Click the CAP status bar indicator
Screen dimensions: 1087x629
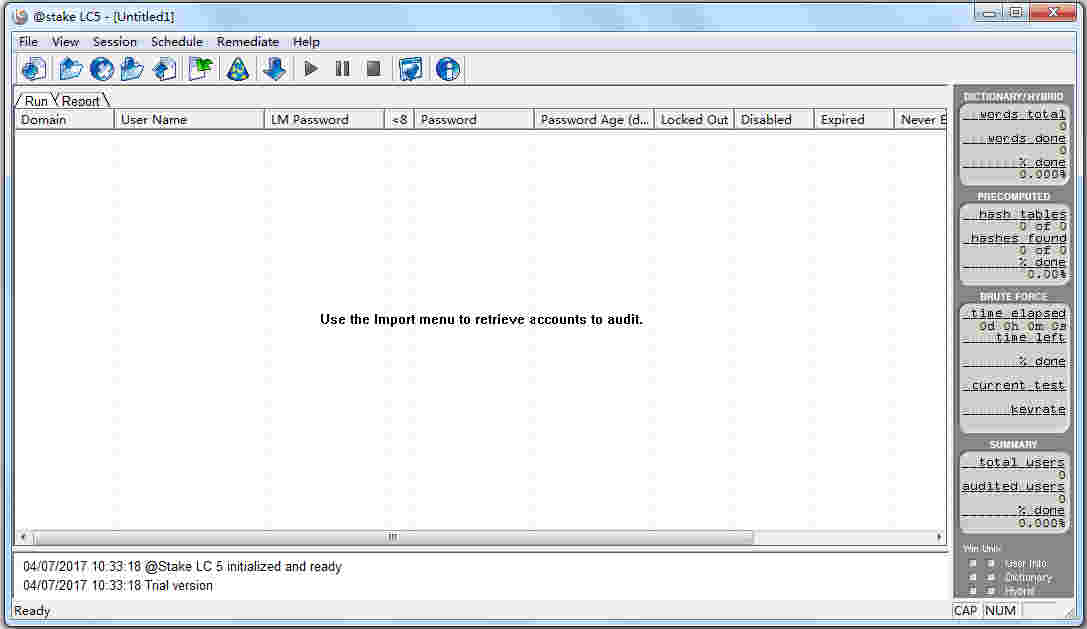[965, 611]
